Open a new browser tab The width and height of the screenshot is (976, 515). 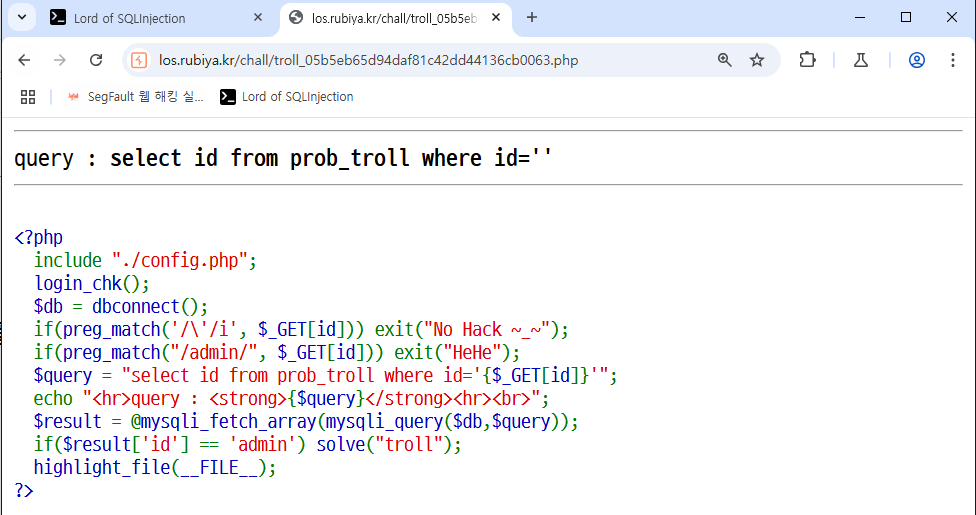coord(532,17)
